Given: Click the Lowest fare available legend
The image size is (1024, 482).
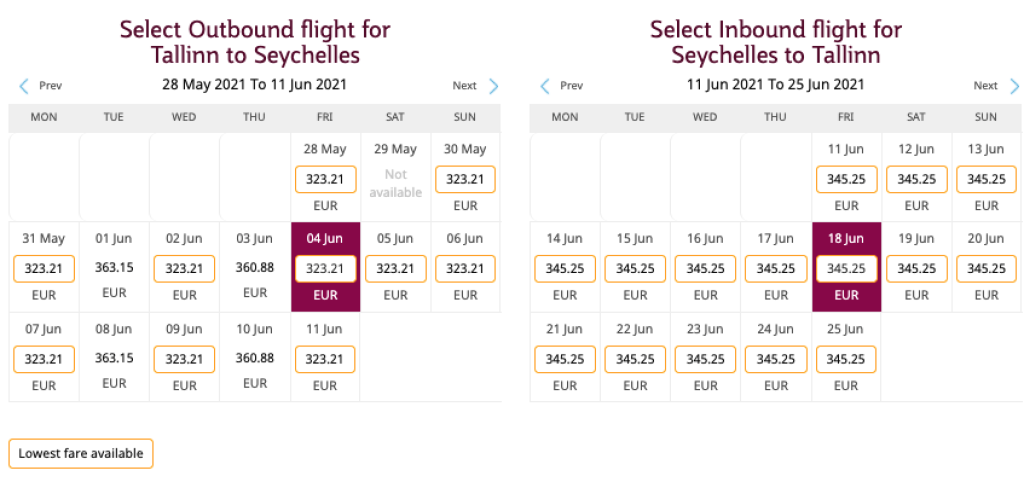Looking at the screenshot, I should [81, 453].
